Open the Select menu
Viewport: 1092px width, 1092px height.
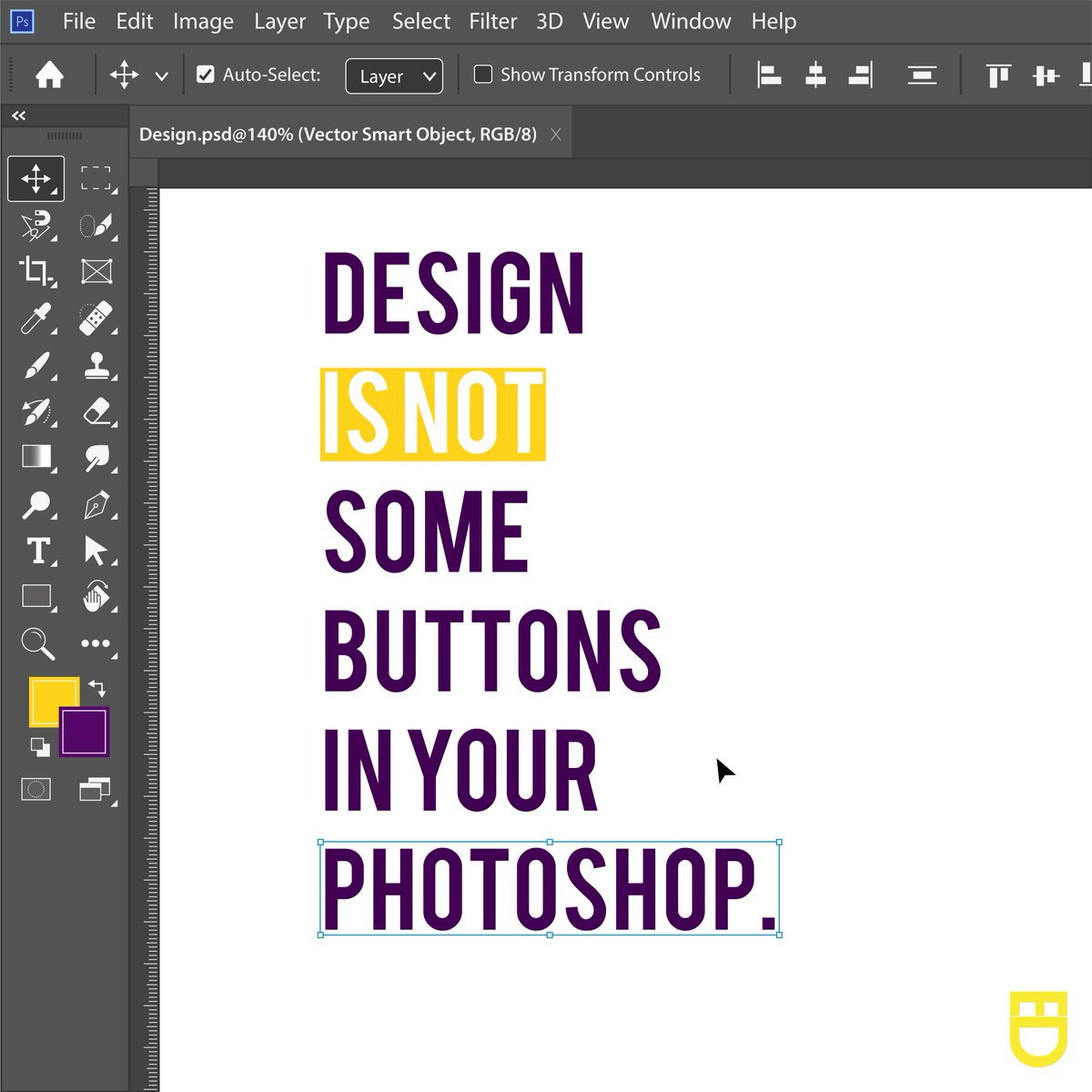(x=421, y=21)
